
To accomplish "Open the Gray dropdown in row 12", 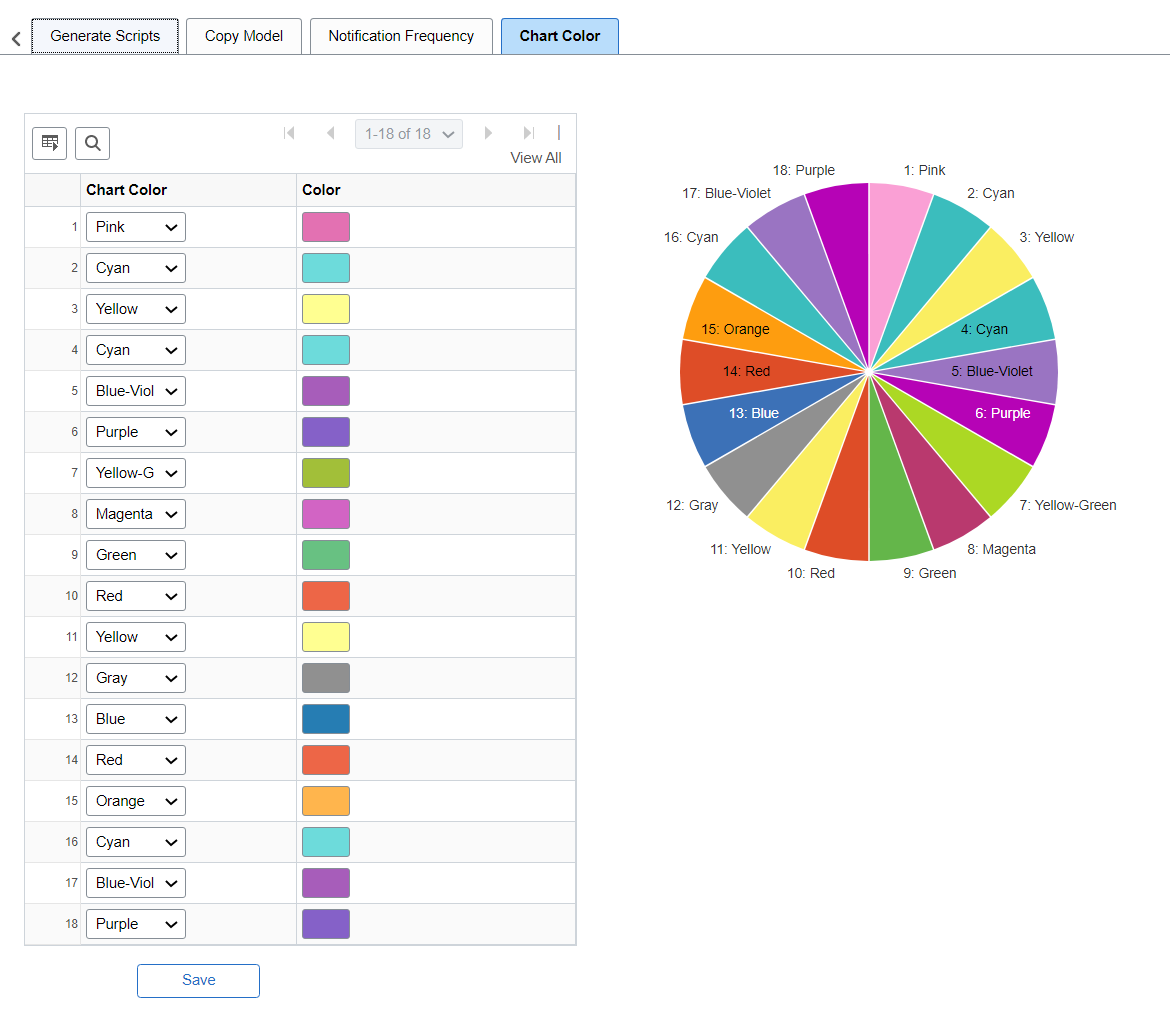I will click(x=136, y=678).
